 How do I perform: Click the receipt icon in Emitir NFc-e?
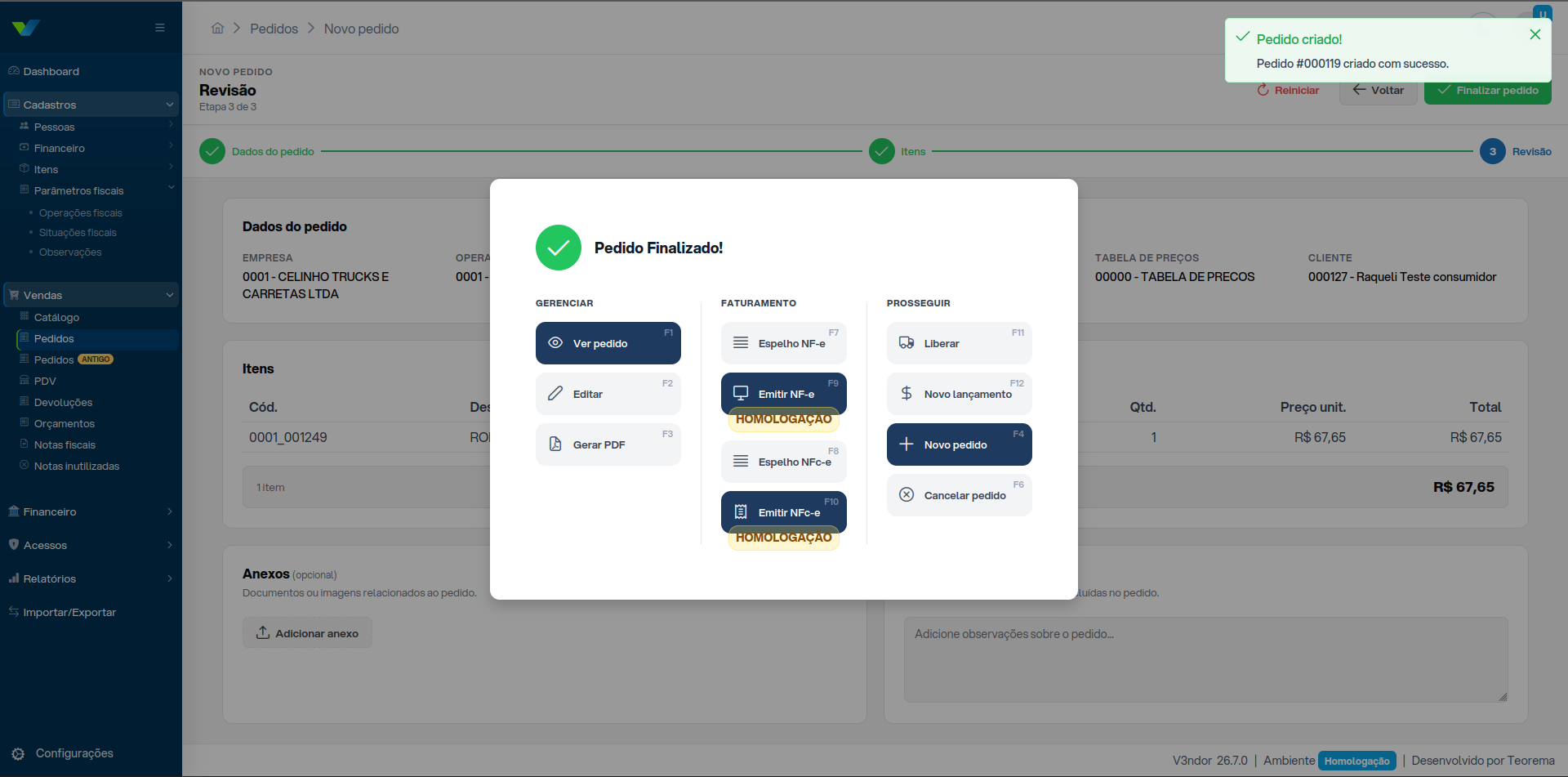tap(741, 512)
